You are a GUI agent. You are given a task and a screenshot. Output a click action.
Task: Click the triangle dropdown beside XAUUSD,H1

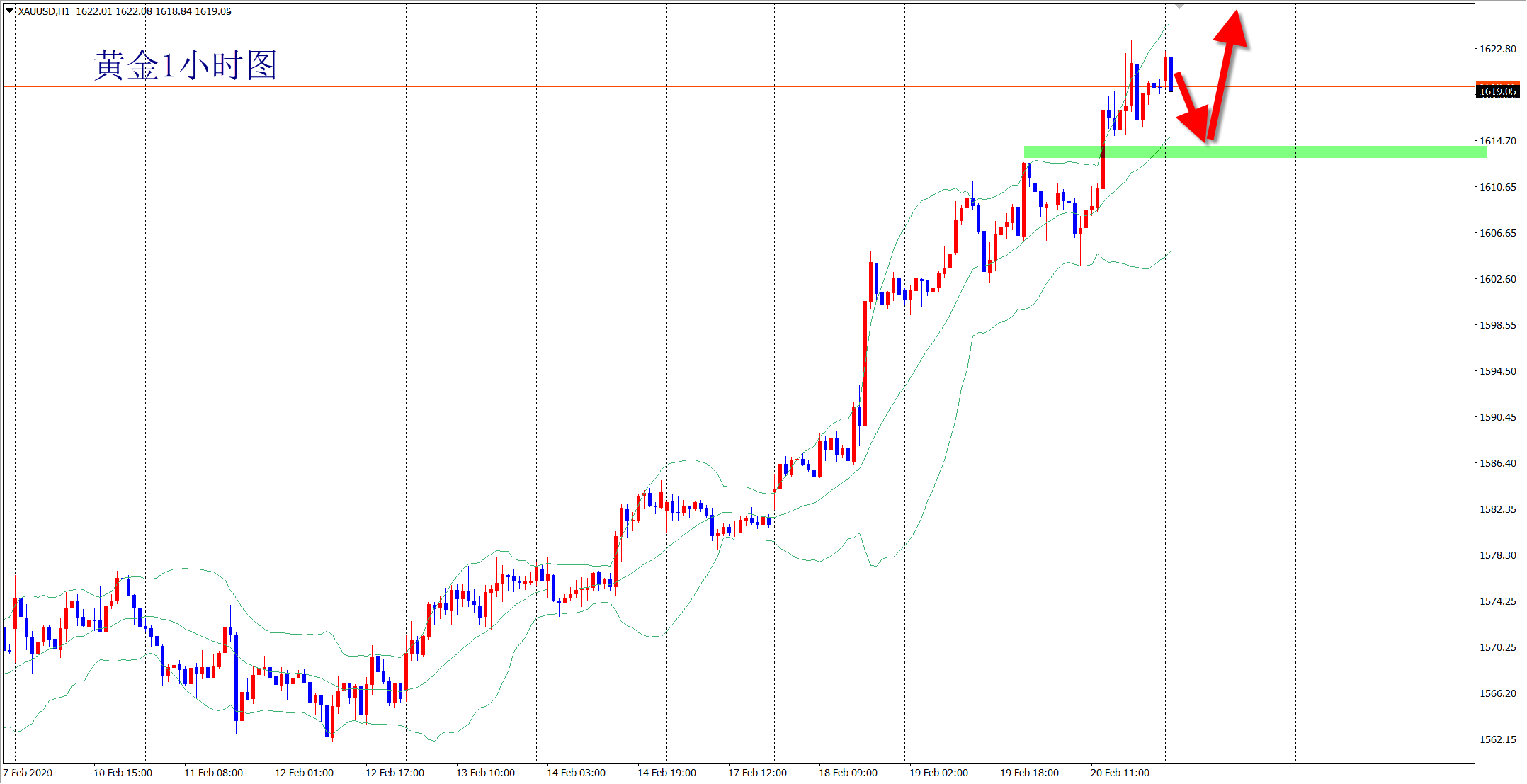(x=9, y=11)
